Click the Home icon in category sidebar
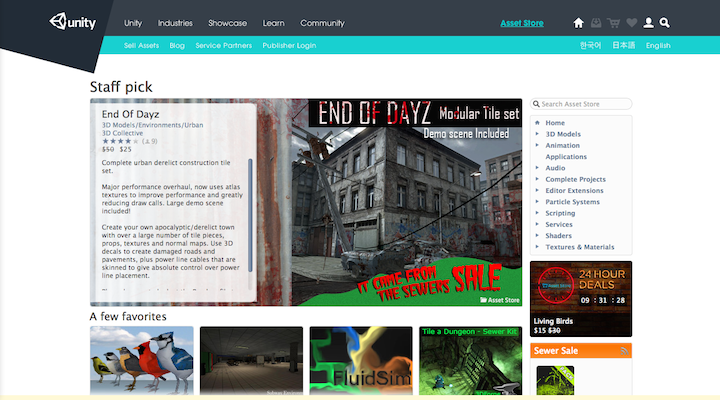Screen dimensions: 720x400 tap(537, 123)
